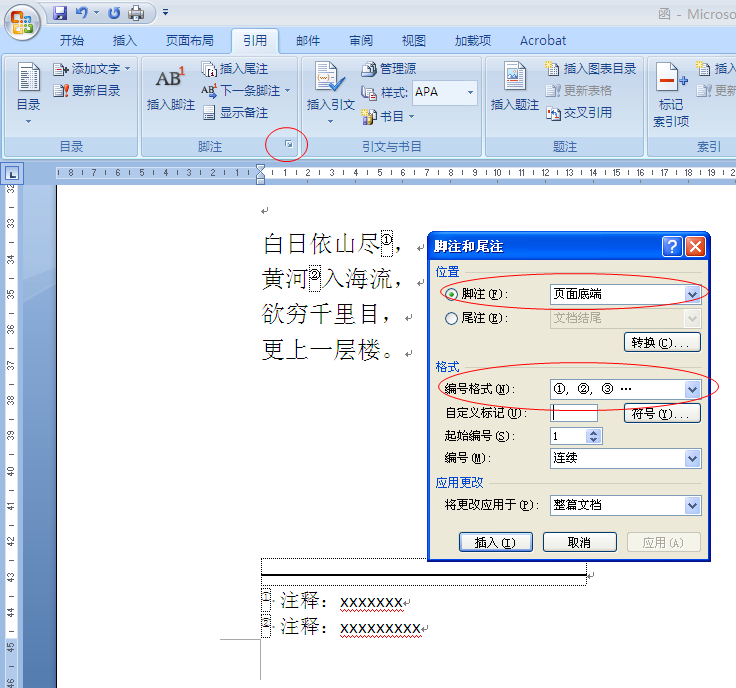Click 管理源 manage sources

tap(389, 69)
